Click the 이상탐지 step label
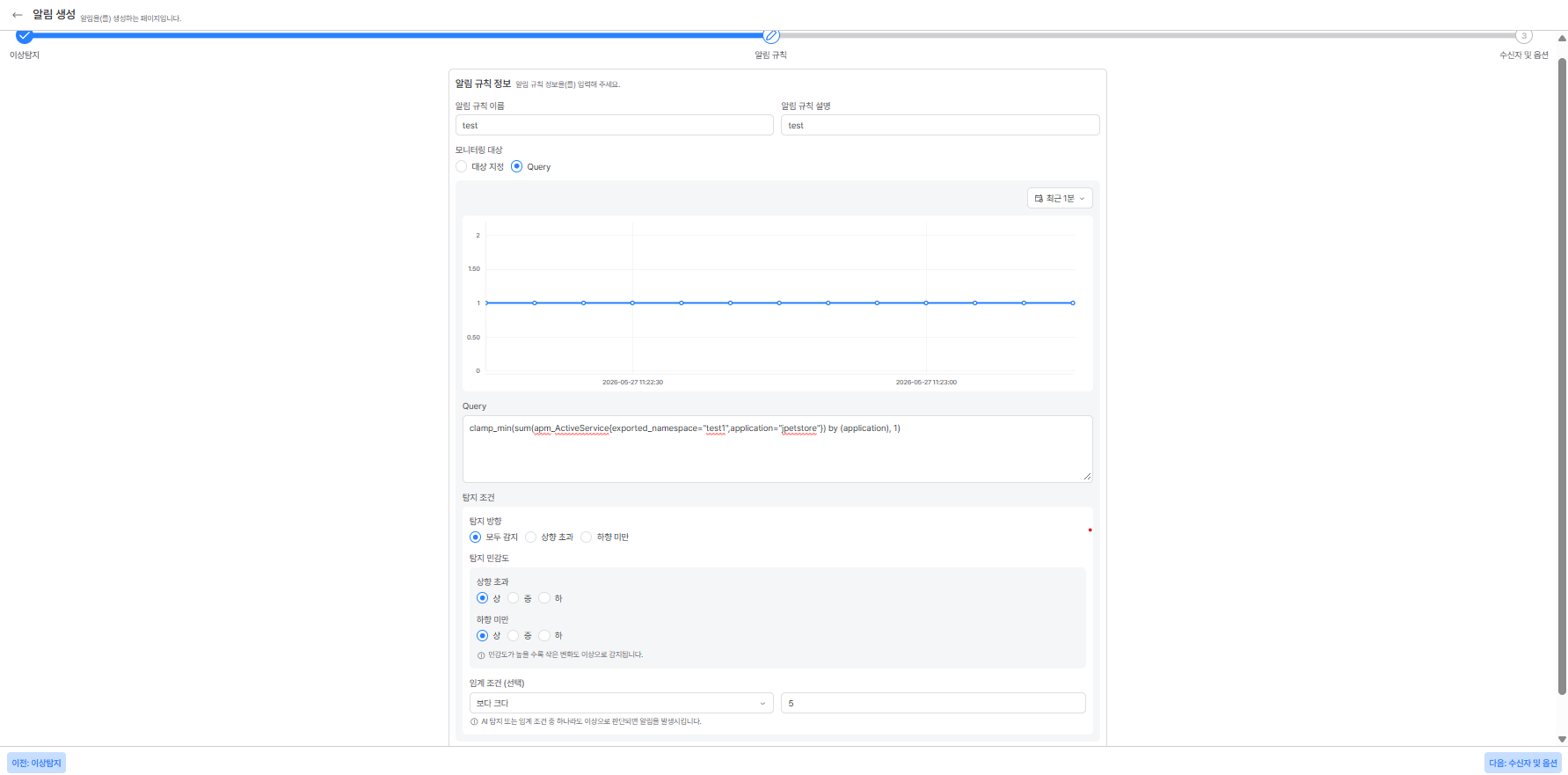Screen dimensions: 1568x775 (25, 55)
